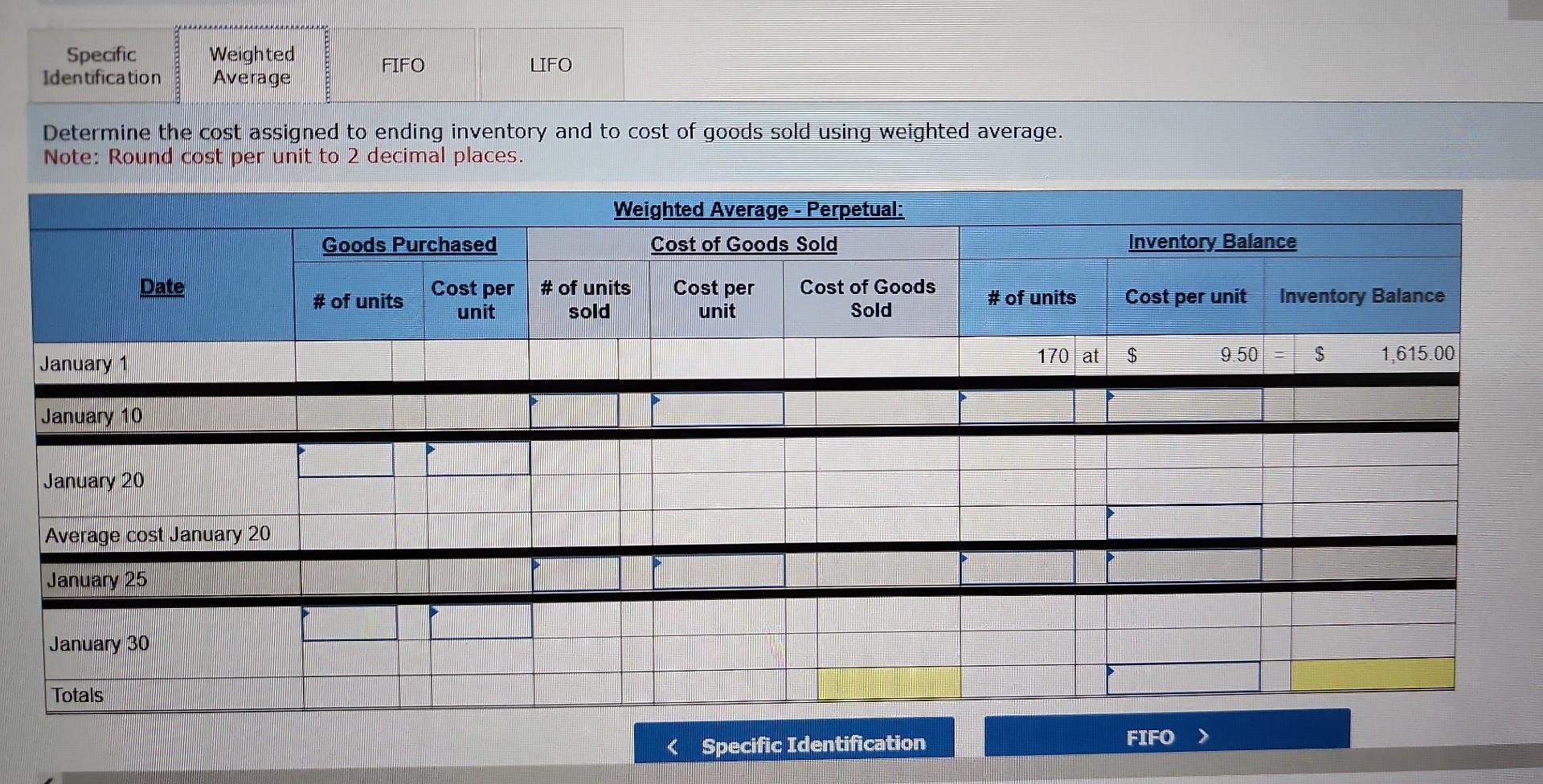Click the Note about rounding cost per unit
The height and width of the screenshot is (784, 1543).
point(284,156)
